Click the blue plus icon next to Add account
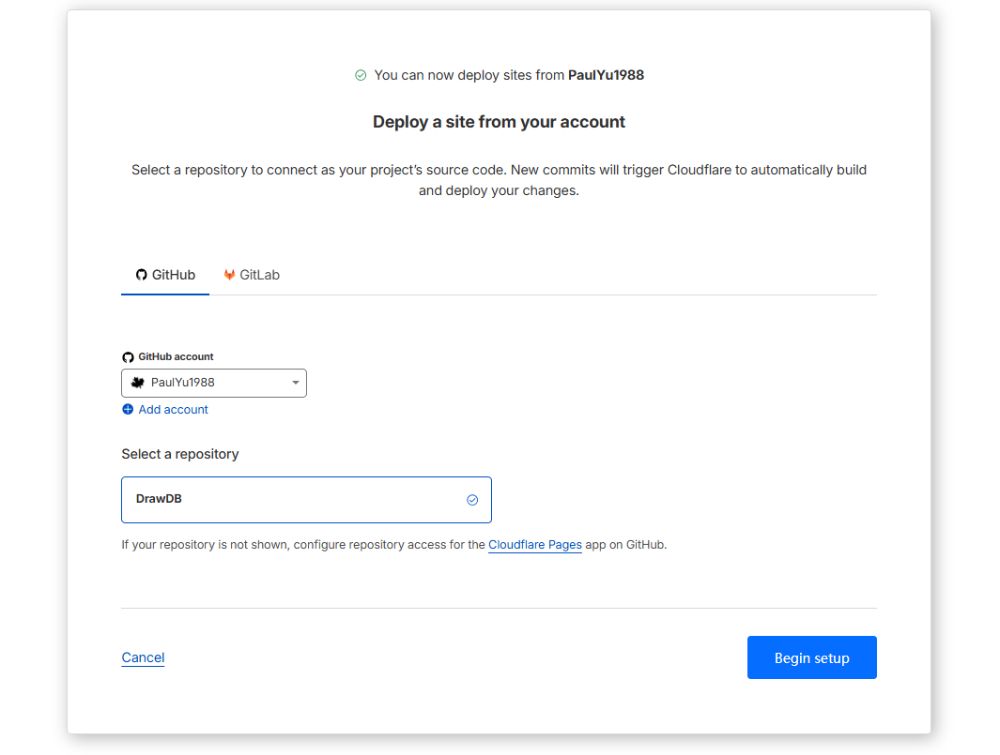Screen dimensions: 1000x755 coord(127,409)
